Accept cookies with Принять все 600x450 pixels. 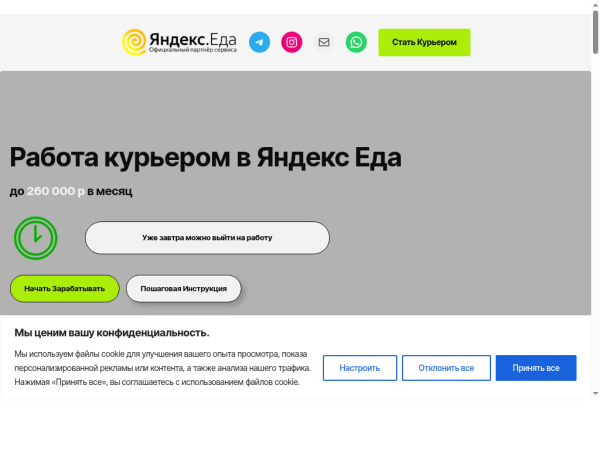pos(536,368)
